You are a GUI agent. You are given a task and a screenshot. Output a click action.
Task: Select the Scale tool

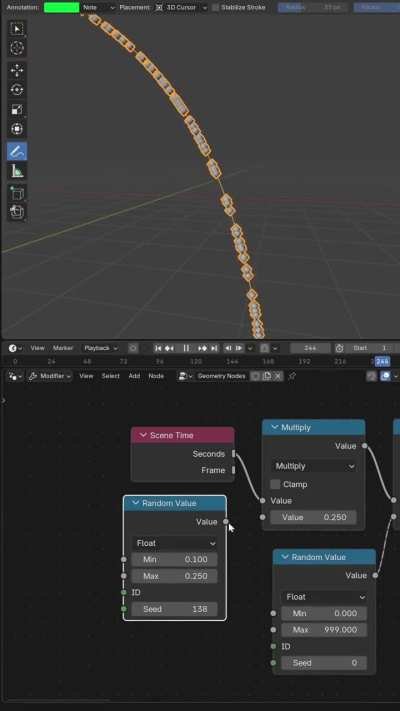coord(17,109)
